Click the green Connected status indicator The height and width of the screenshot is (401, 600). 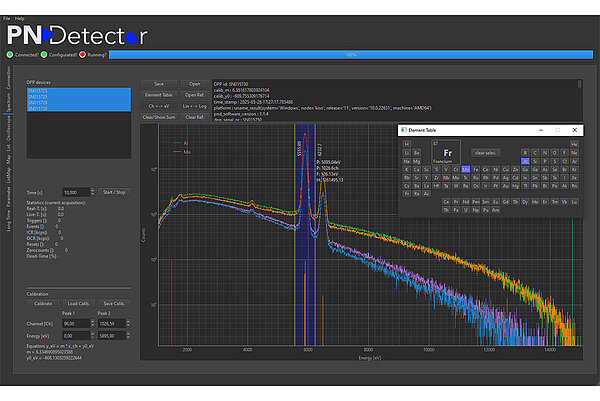coord(9,54)
